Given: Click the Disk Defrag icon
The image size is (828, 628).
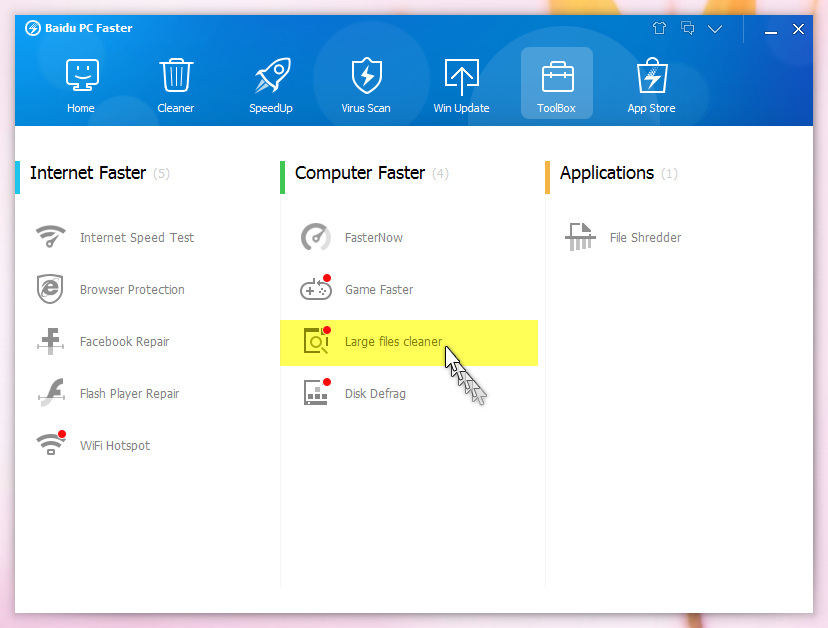Looking at the screenshot, I should tap(317, 392).
